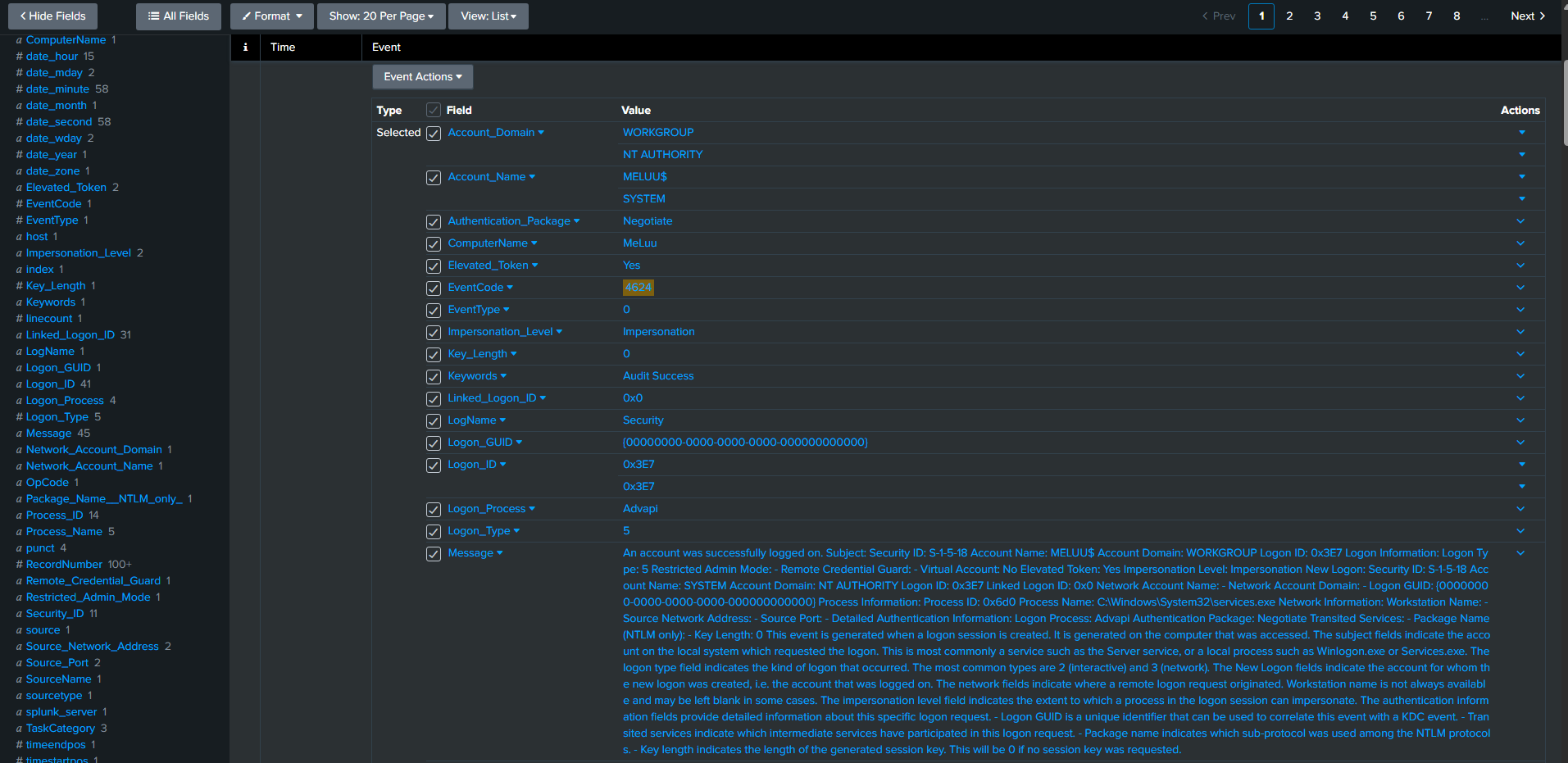1568x763 pixels.
Task: Go to results page 4
Action: (1345, 16)
